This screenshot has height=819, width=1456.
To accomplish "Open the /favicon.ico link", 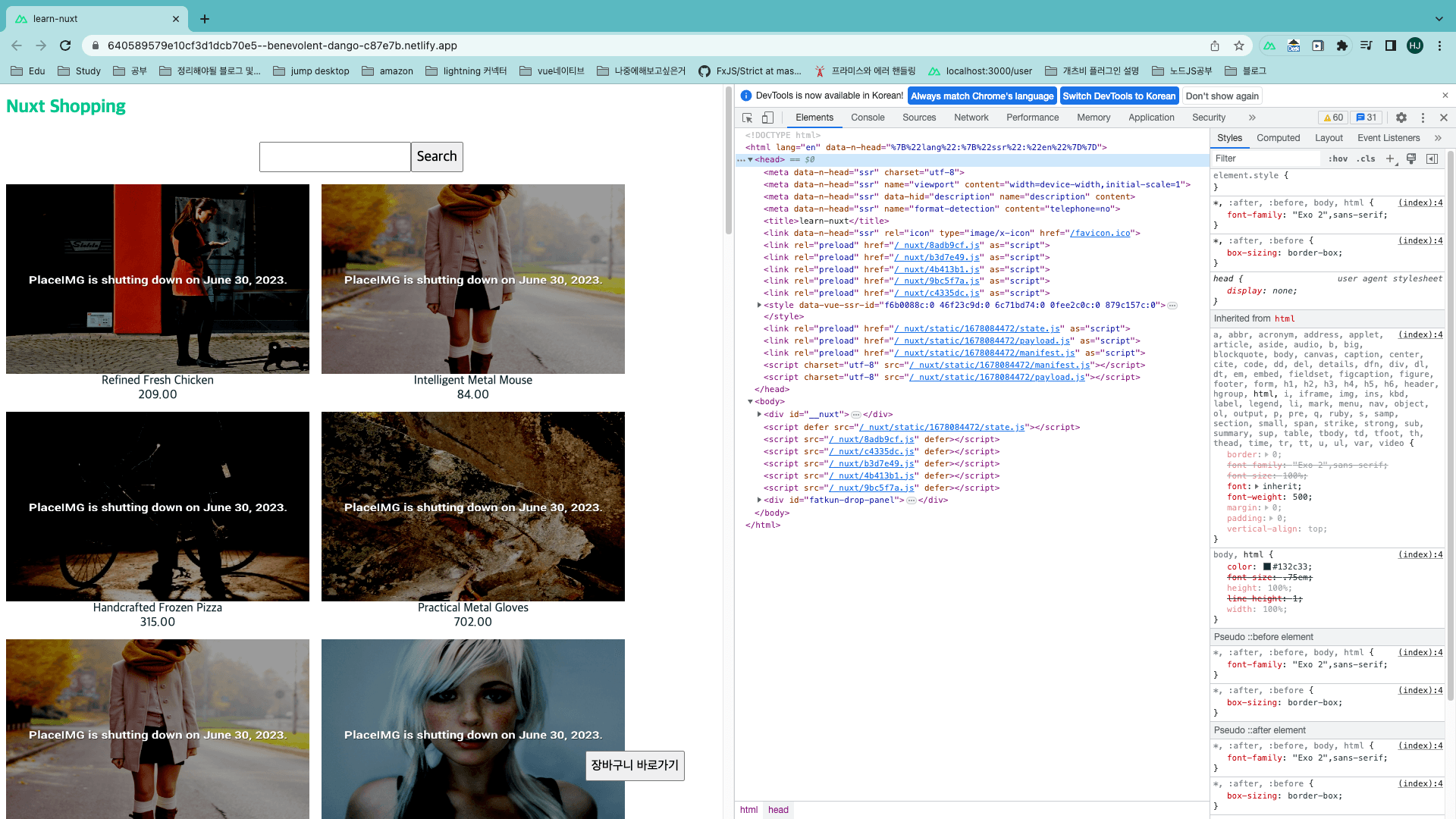I will tap(1100, 233).
